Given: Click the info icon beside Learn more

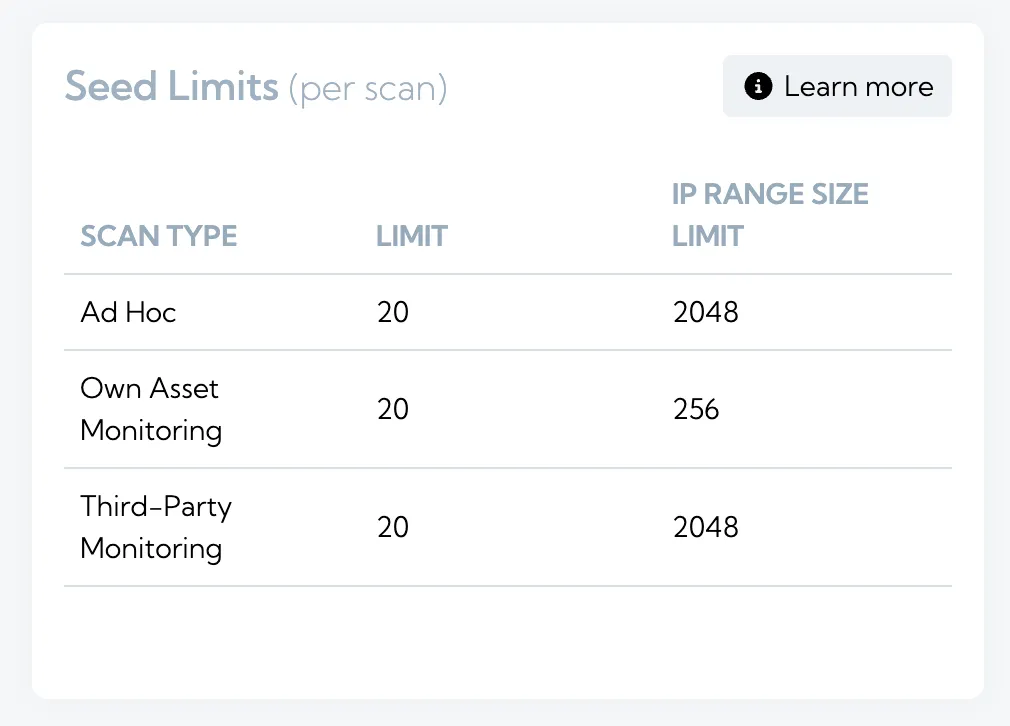Looking at the screenshot, I should [758, 86].
